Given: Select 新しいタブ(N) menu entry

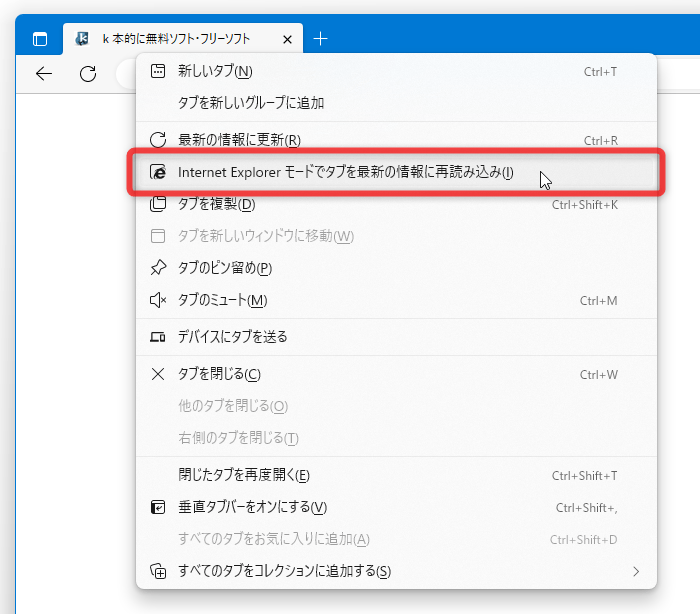Looking at the screenshot, I should (x=396, y=71).
